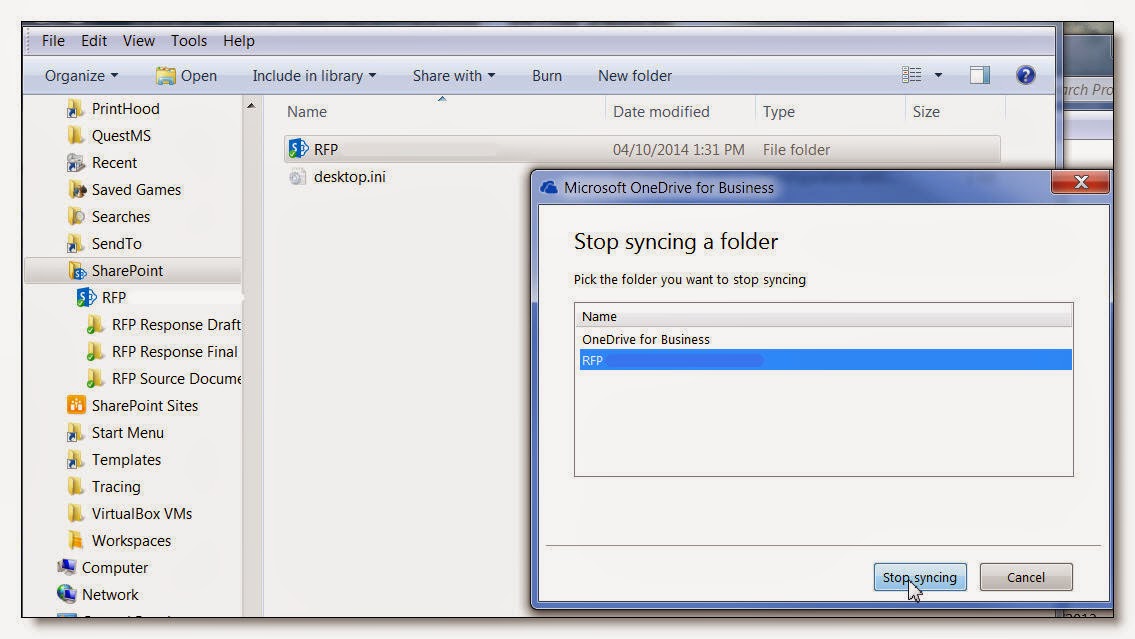Click the Cancel button in dialog
The width and height of the screenshot is (1135, 639).
point(1026,577)
